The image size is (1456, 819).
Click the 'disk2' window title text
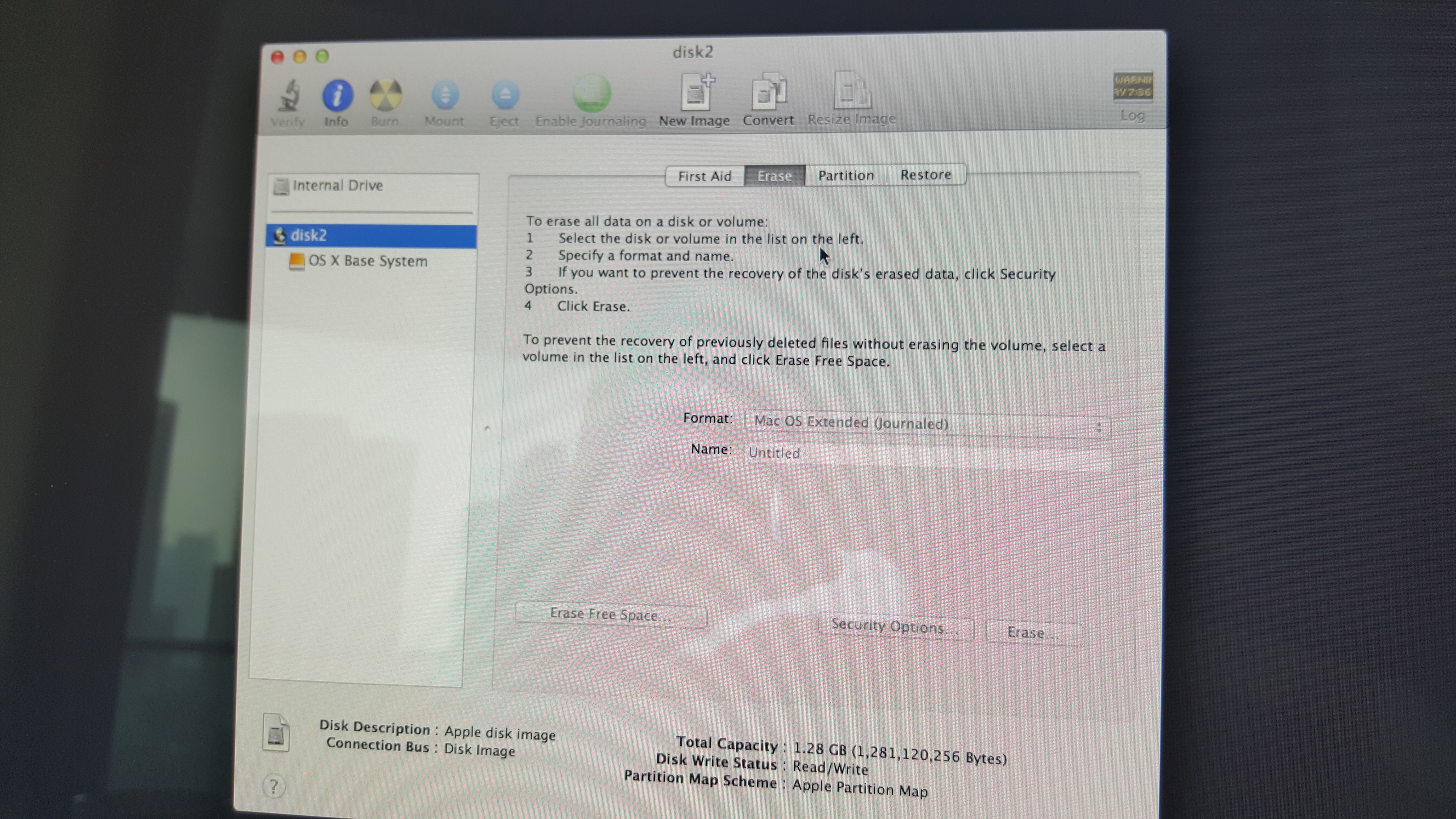693,52
